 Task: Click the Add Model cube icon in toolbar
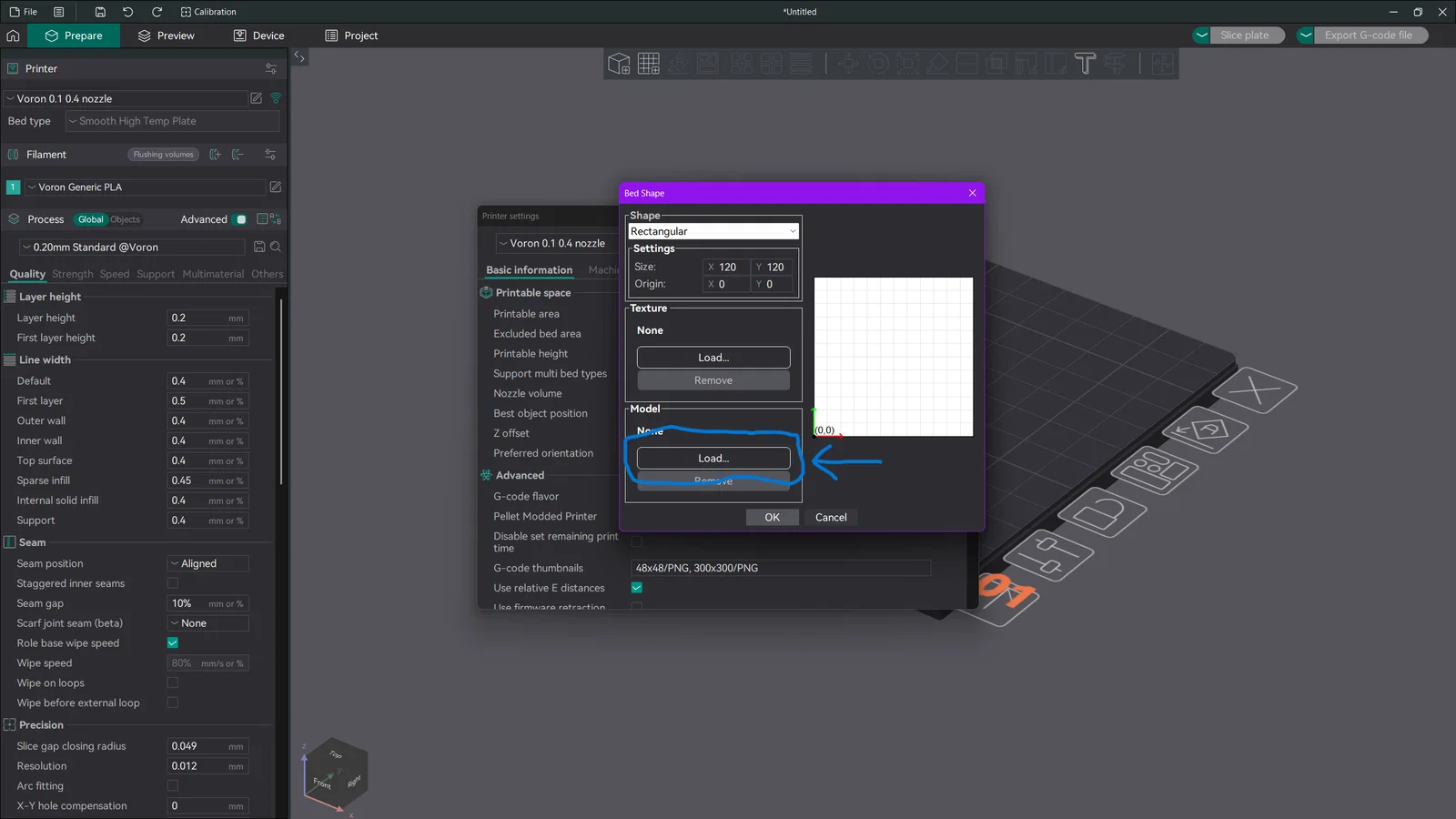(x=619, y=64)
